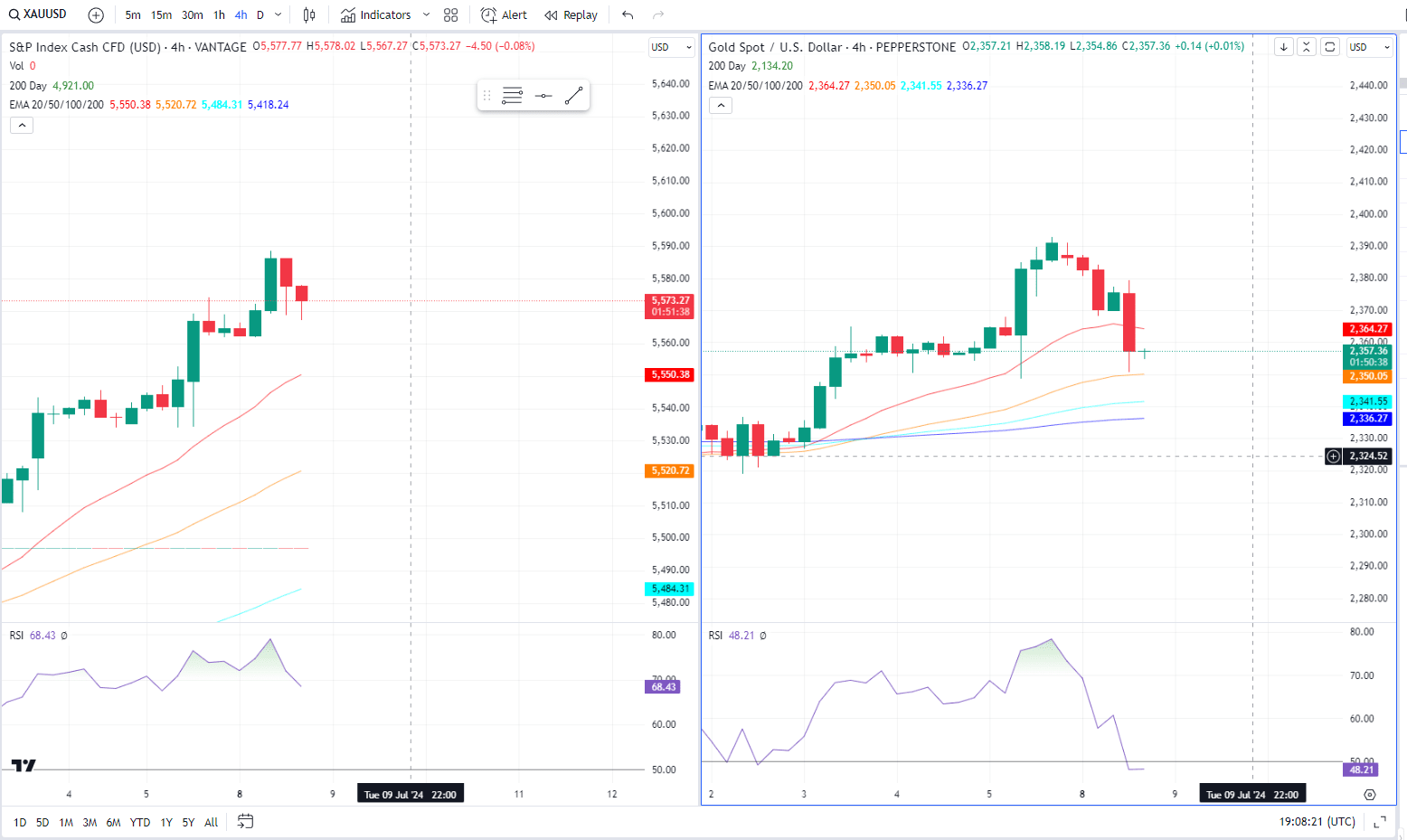1407x840 pixels.
Task: Open the Fibonacci-style multi-line drawing tool
Action: pyautogui.click(x=512, y=95)
